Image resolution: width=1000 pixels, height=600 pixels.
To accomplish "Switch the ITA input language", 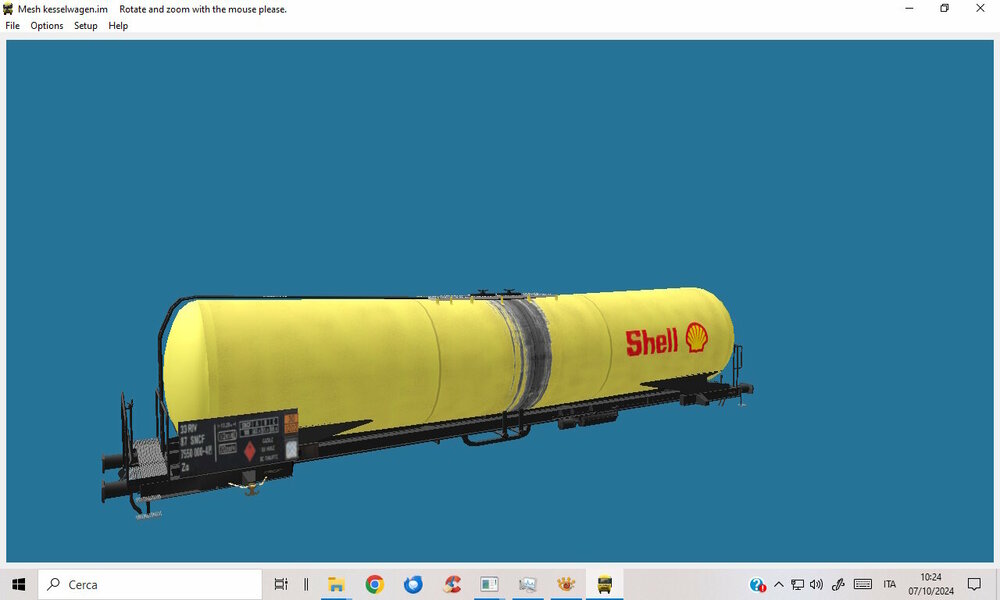I will [x=890, y=584].
